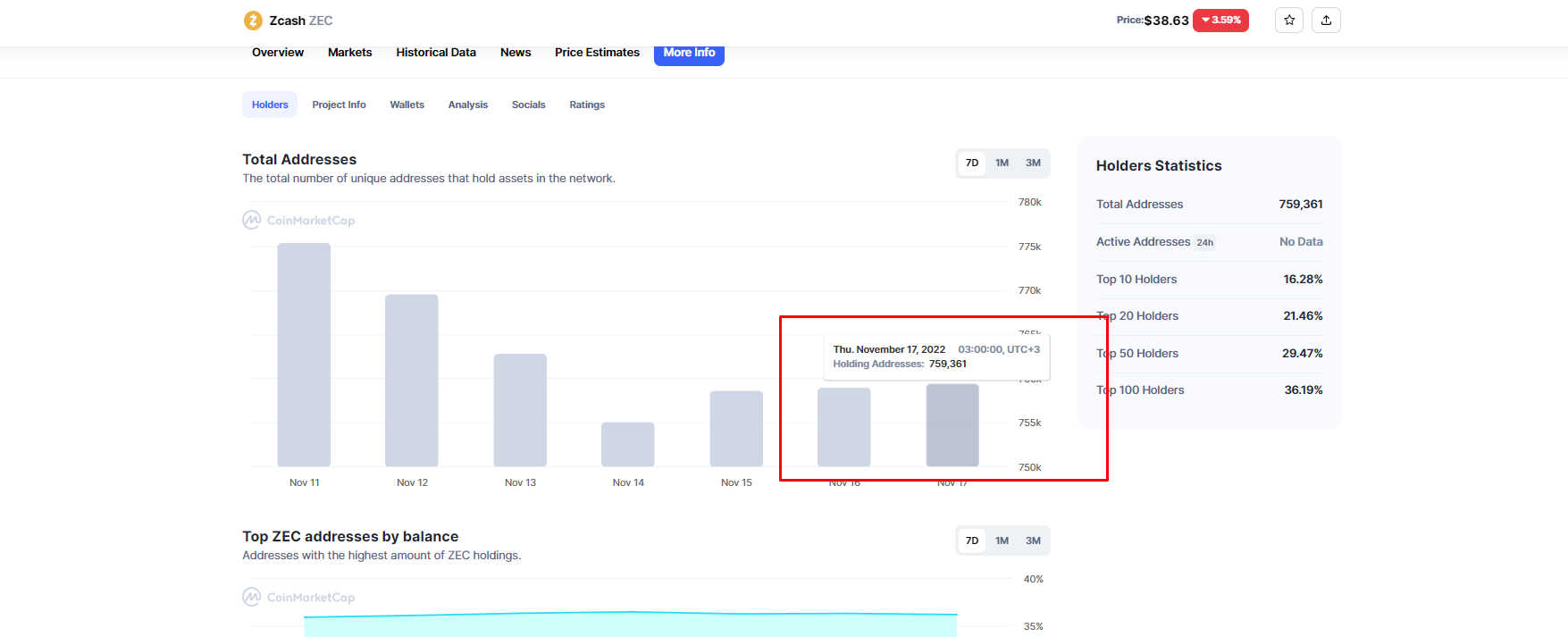Image resolution: width=1568 pixels, height=637 pixels.
Task: Click the Nov 14 axis label
Action: coord(628,482)
